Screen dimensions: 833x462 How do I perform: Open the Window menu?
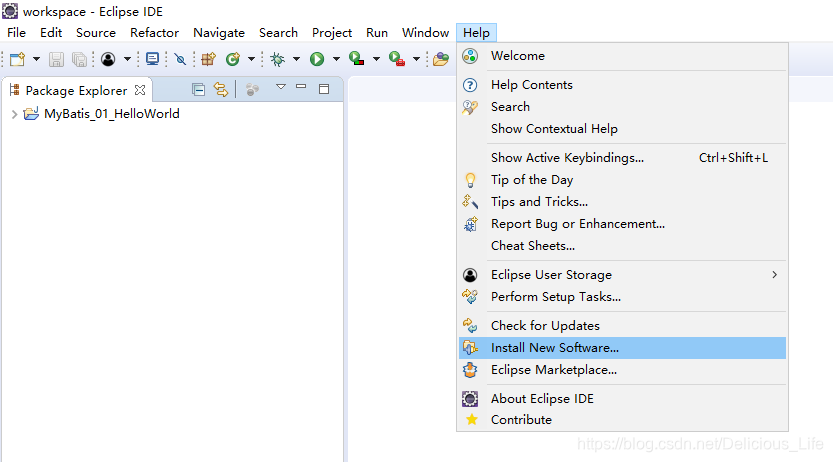coord(426,33)
